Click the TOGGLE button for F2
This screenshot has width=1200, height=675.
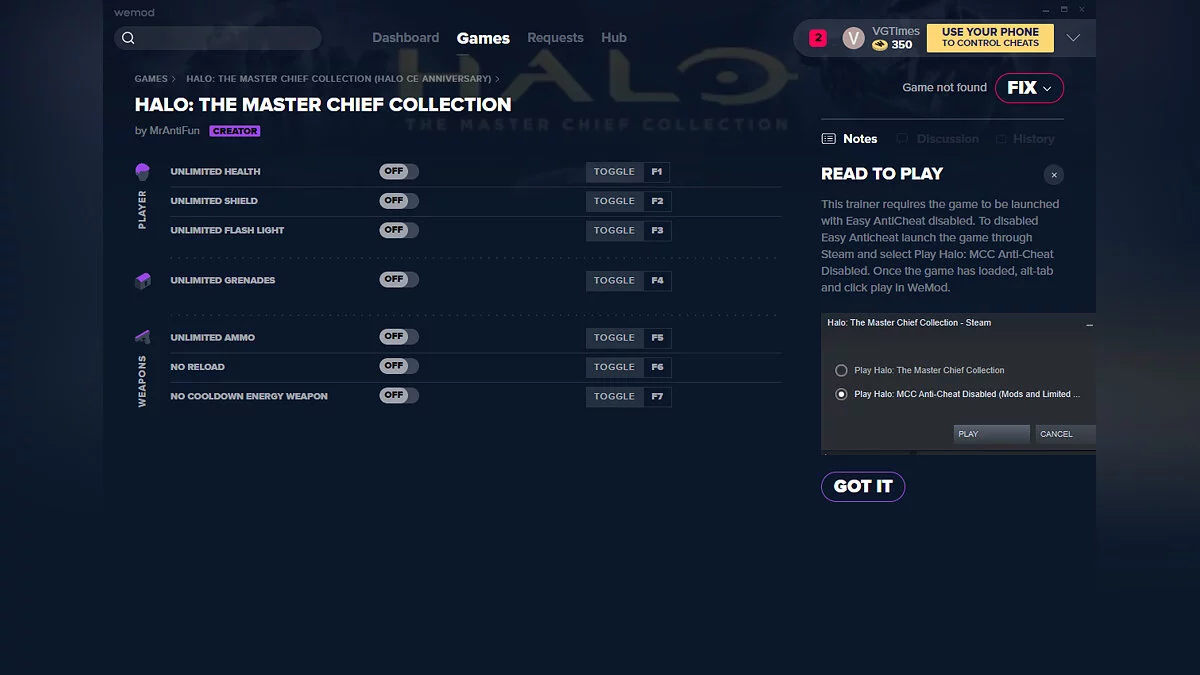(614, 201)
